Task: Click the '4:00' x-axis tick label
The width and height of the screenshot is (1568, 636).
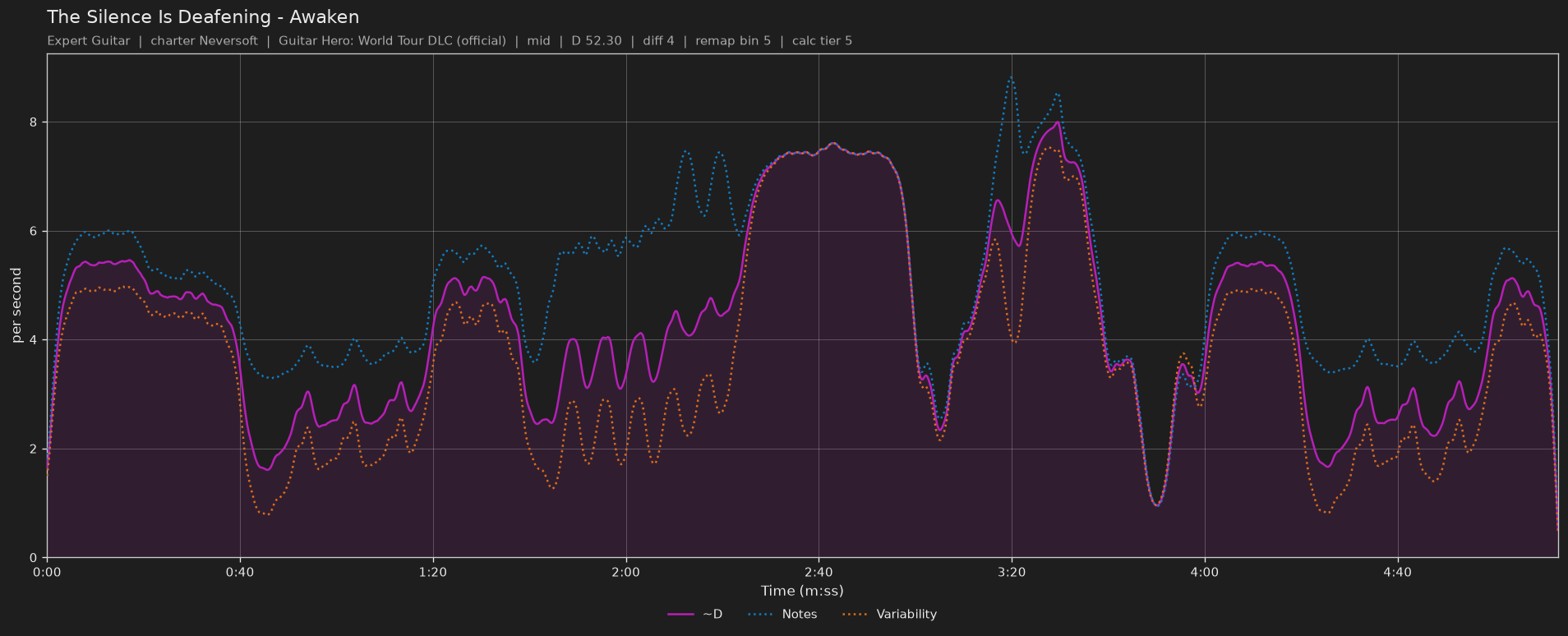Action: click(1205, 572)
